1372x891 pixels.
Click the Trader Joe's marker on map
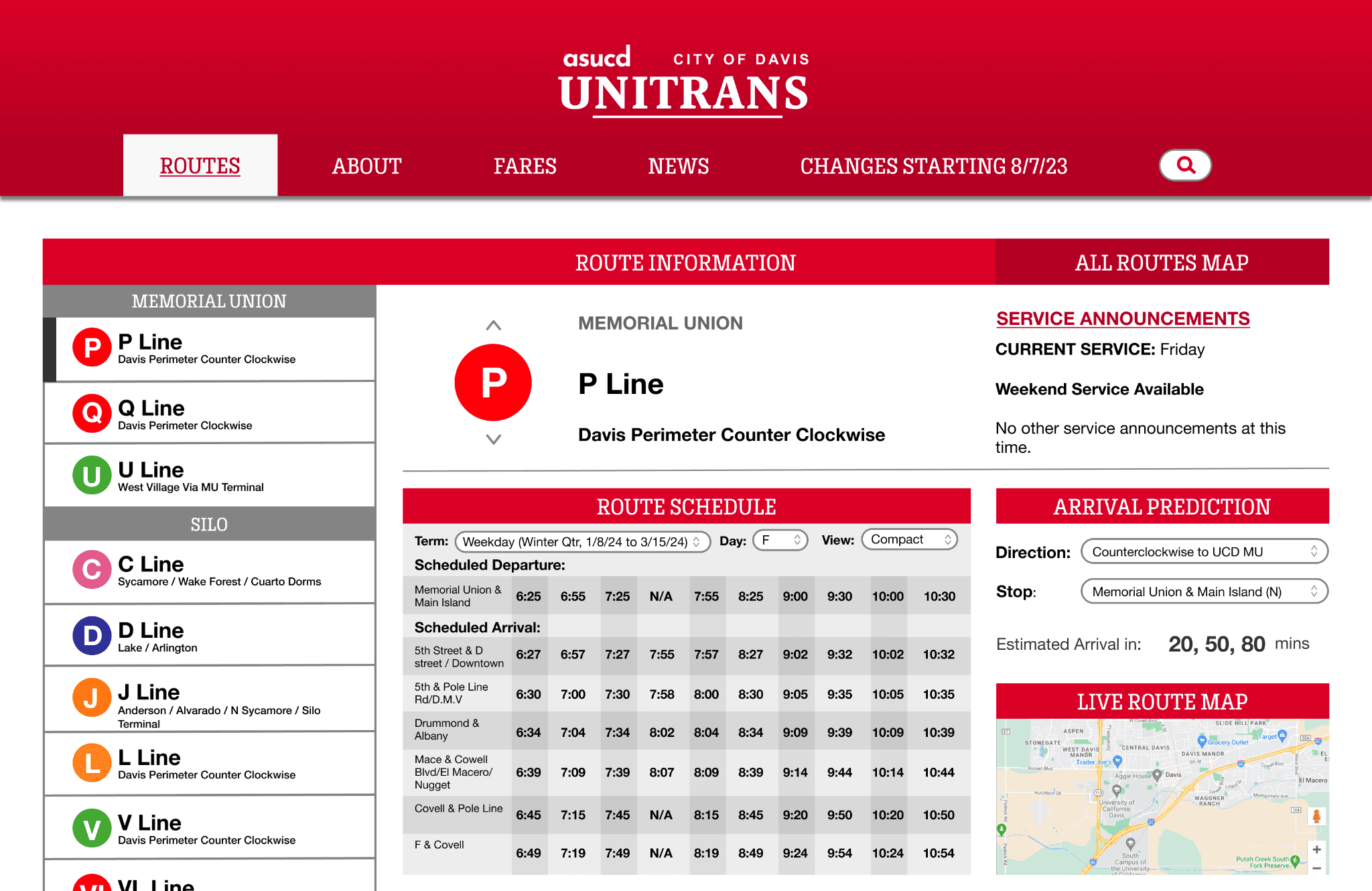pyautogui.click(x=1117, y=762)
